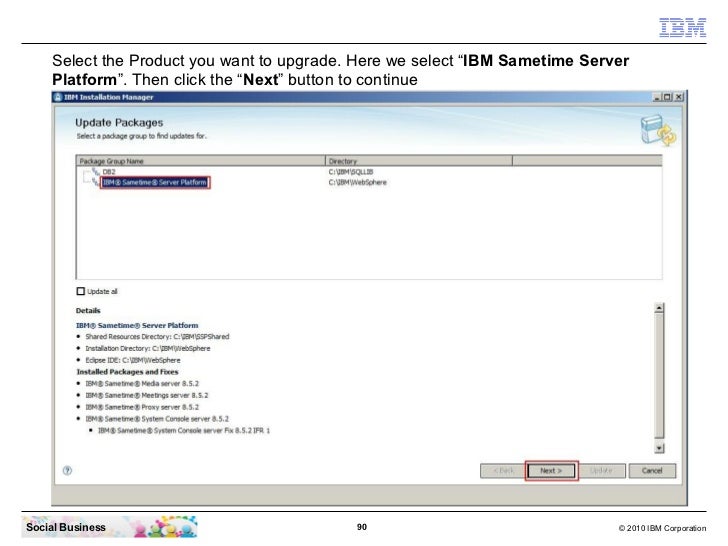Open help via the question mark icon
Image resolution: width=728 pixels, height=546 pixels.
(x=67, y=470)
